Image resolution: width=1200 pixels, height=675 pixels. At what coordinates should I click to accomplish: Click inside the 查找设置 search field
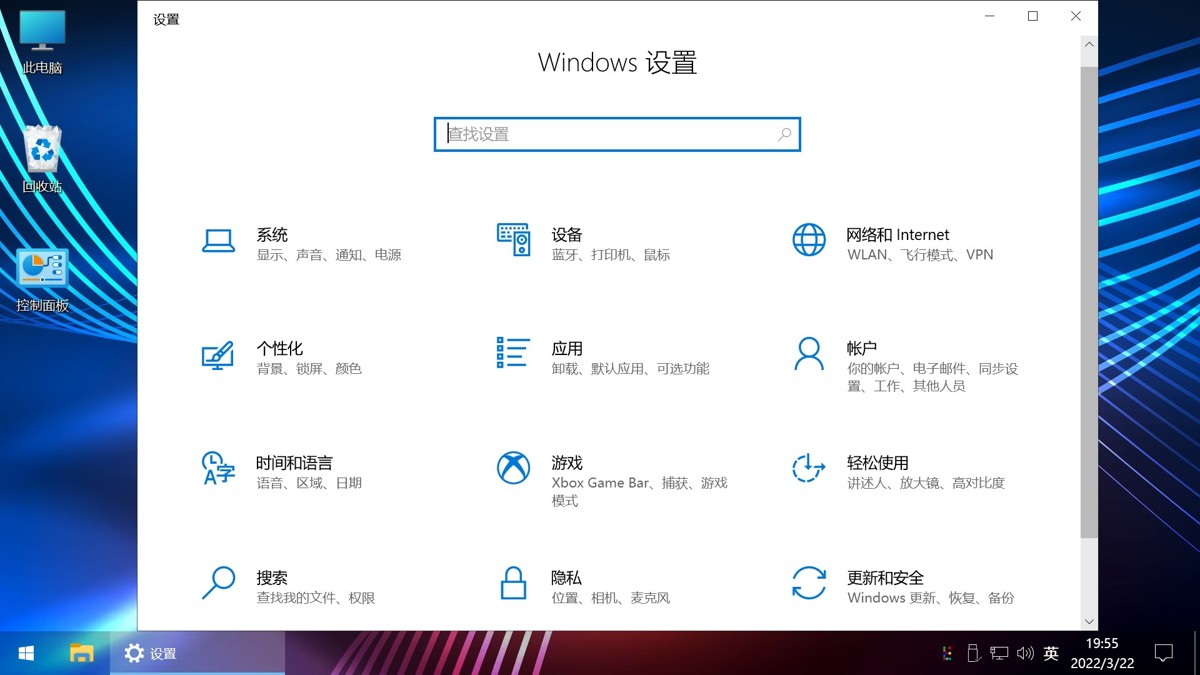tap(605, 134)
